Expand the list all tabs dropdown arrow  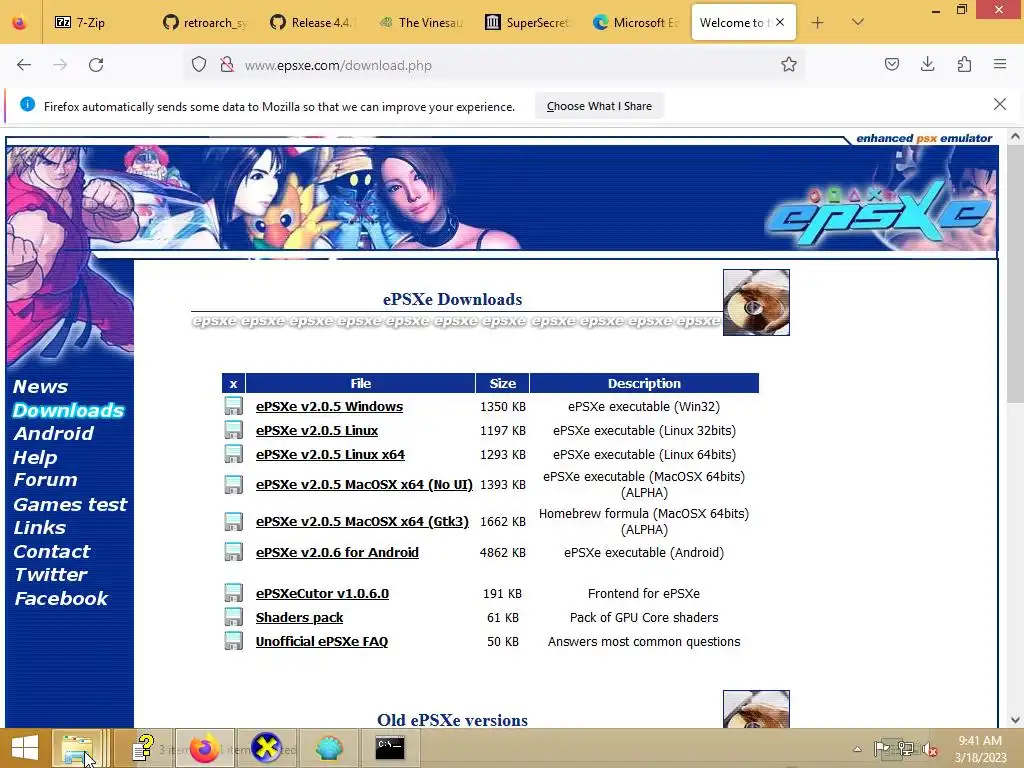858,22
